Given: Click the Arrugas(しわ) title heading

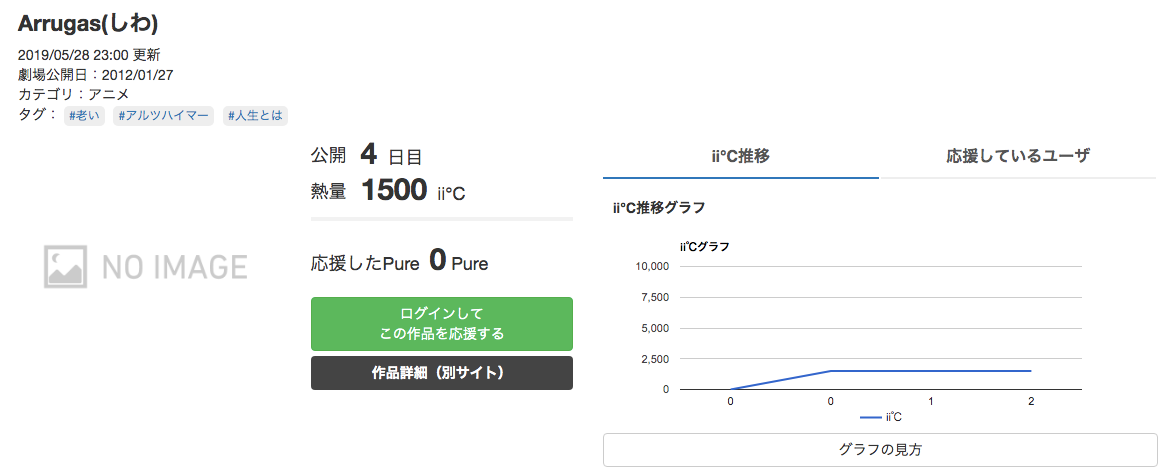Looking at the screenshot, I should click(x=88, y=23).
